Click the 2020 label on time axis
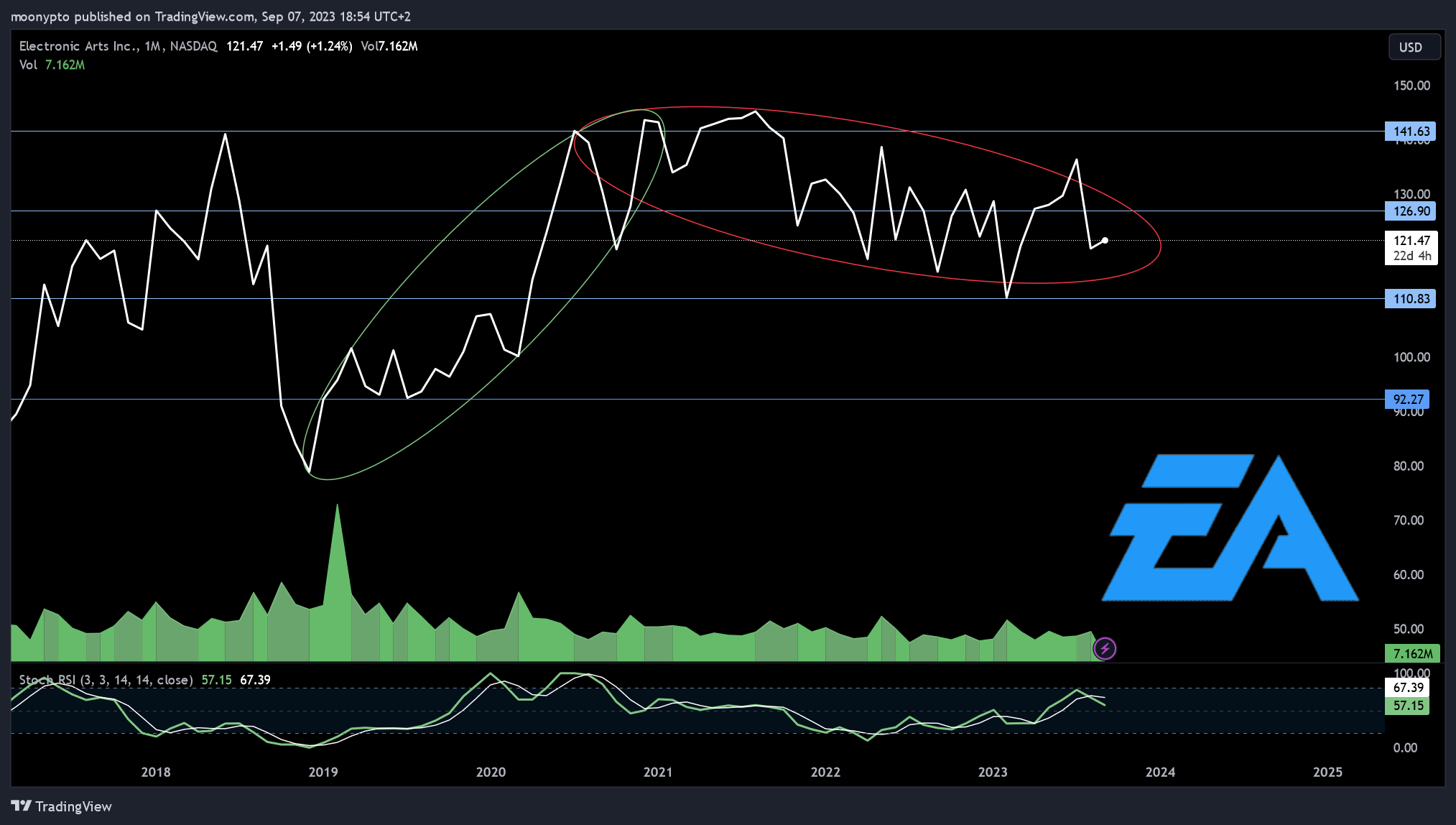Screen dimensions: 1456x825 491,772
